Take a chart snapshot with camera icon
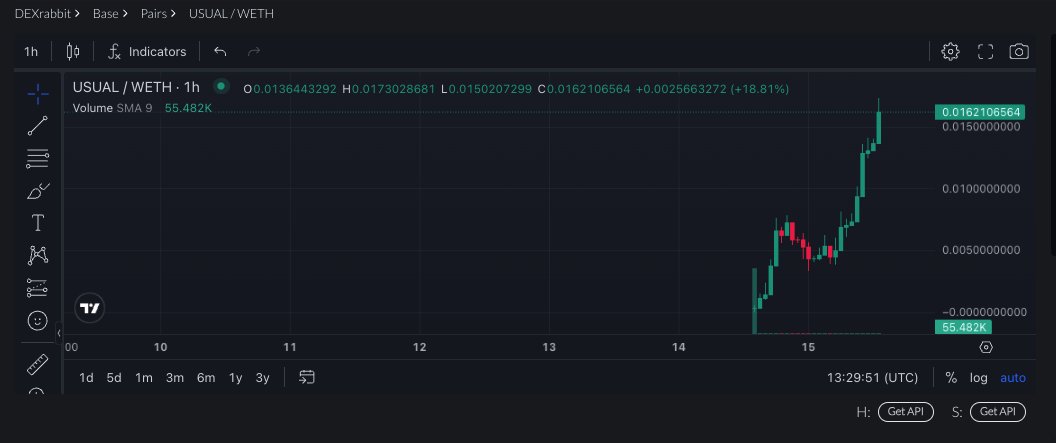Screen dimensions: 1056x443 click(x=1019, y=51)
